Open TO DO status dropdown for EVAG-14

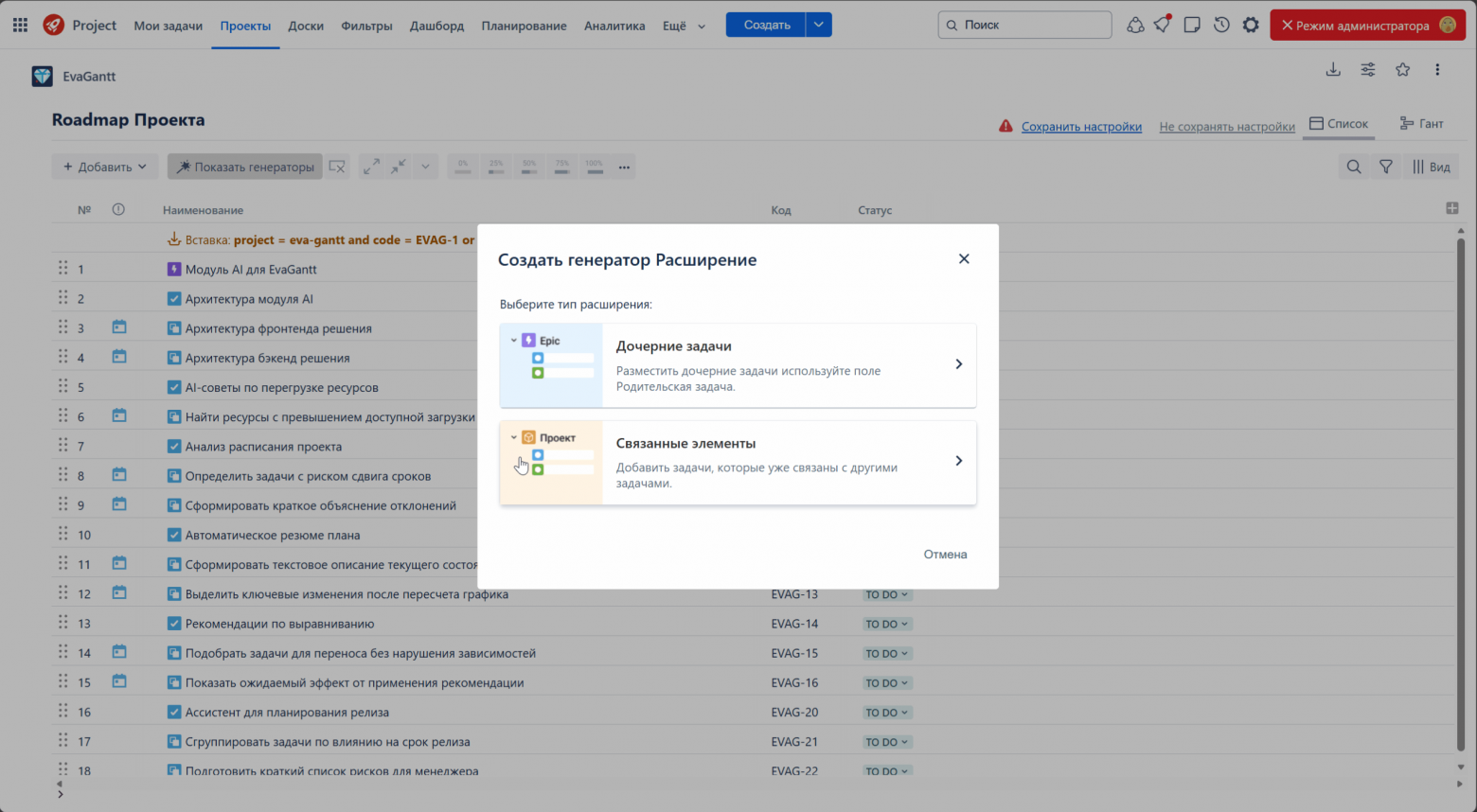pos(887,625)
